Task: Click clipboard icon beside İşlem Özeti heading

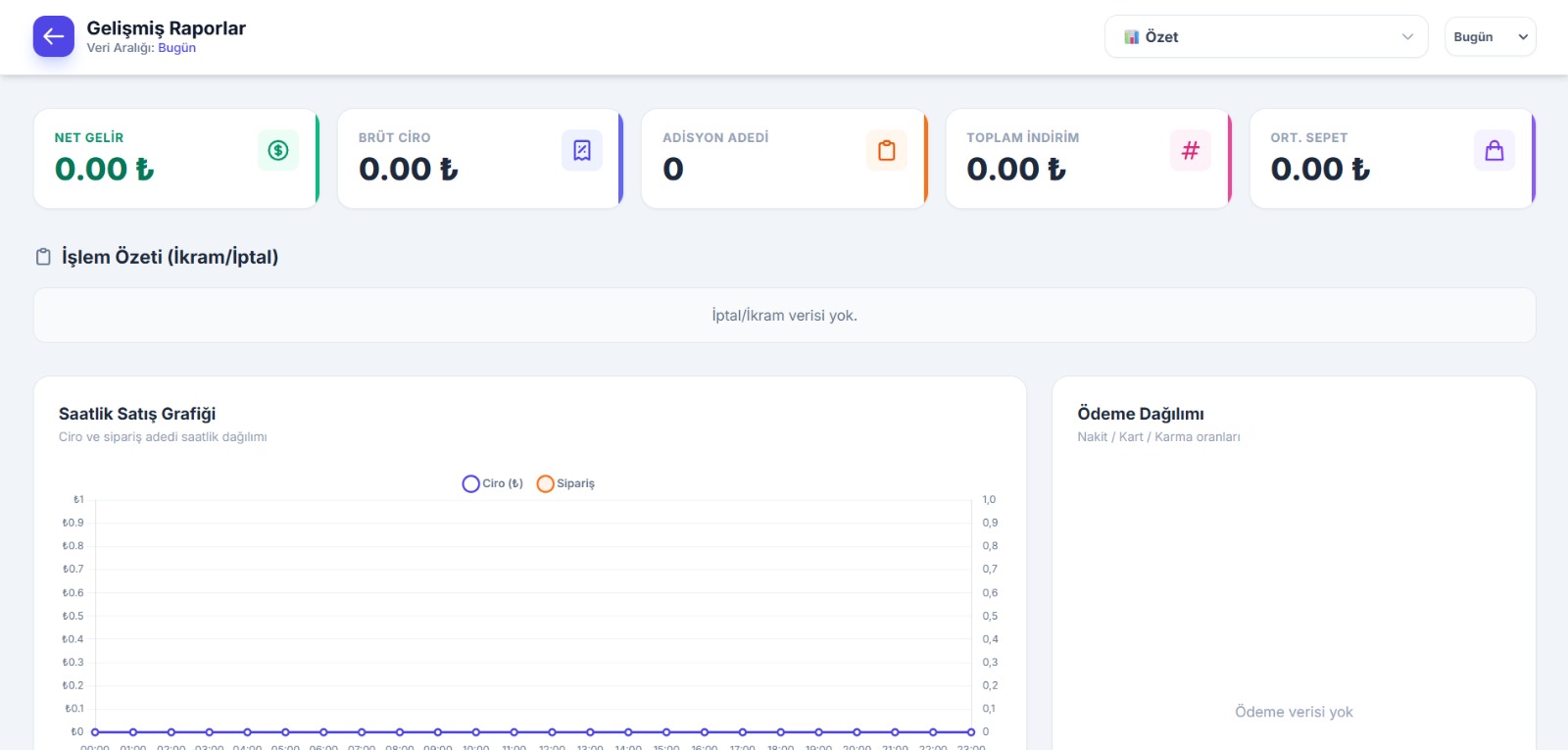Action: click(43, 257)
